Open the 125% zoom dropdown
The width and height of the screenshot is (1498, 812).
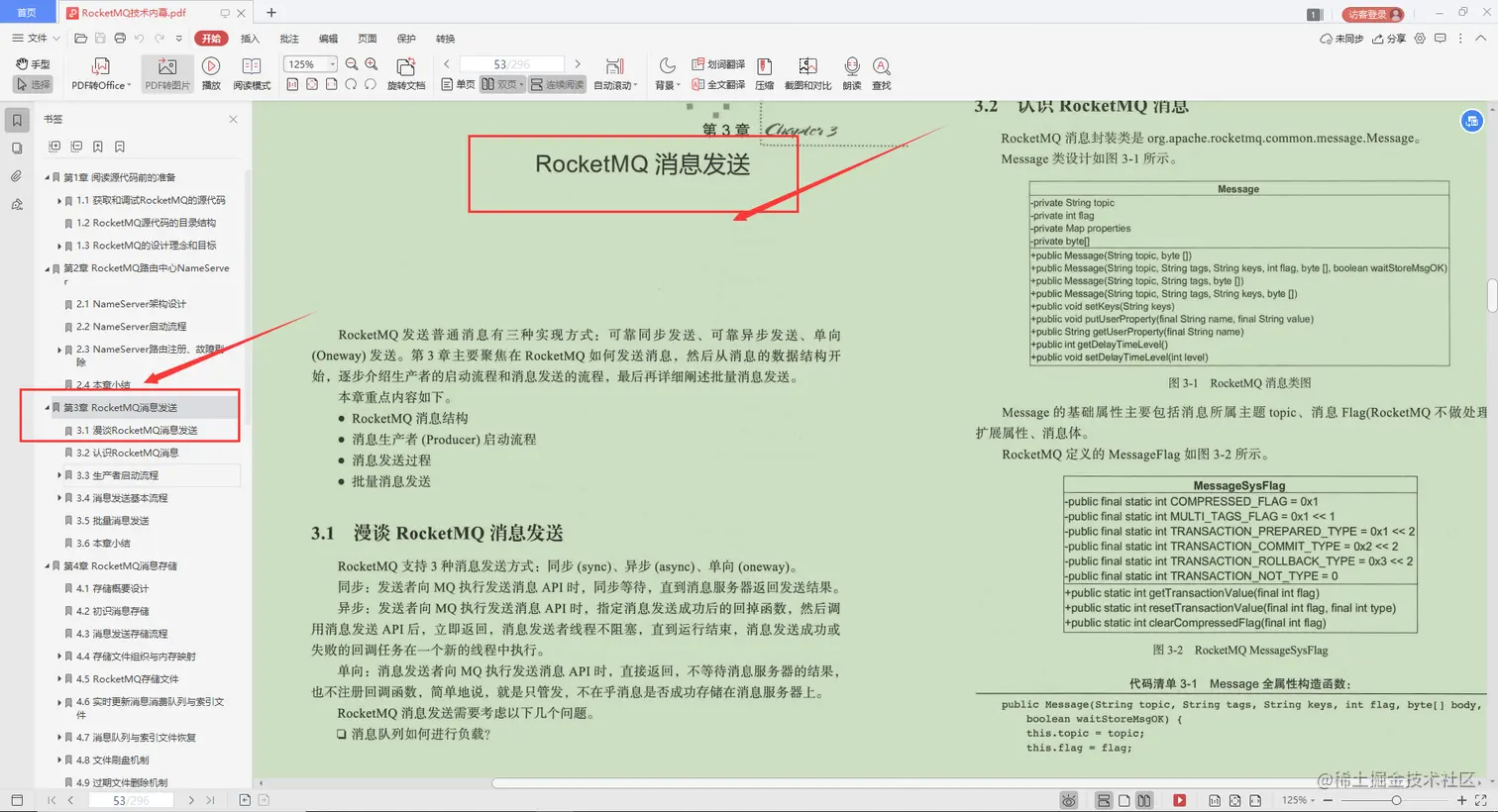(x=310, y=64)
